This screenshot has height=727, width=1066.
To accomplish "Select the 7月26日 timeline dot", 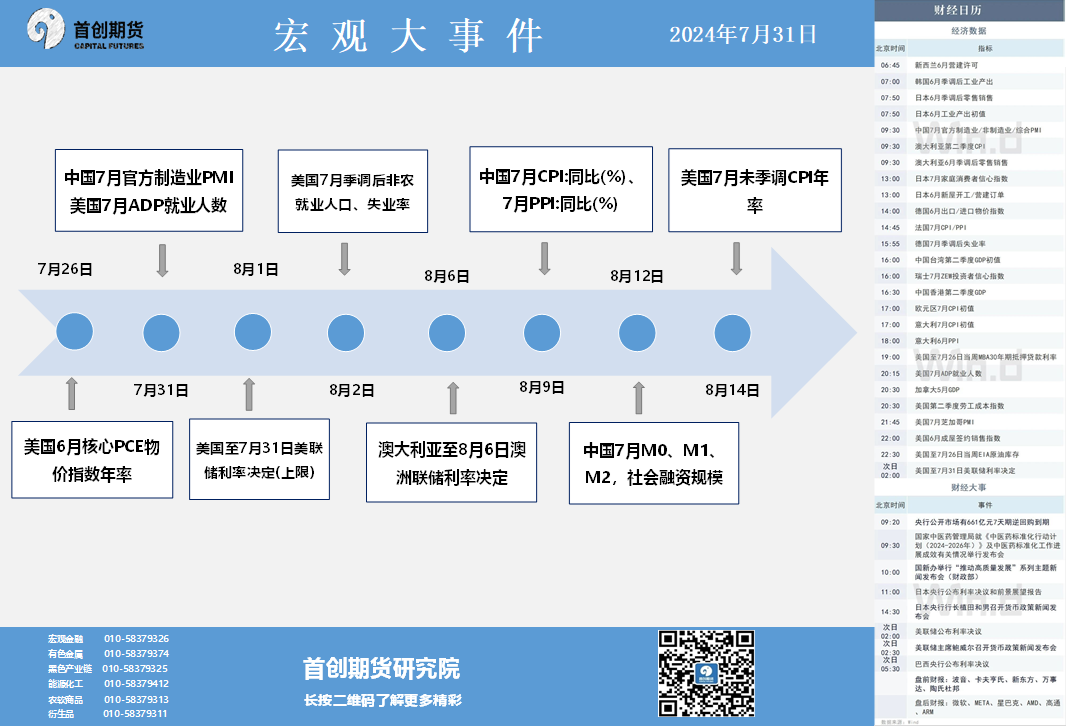I will click(74, 332).
